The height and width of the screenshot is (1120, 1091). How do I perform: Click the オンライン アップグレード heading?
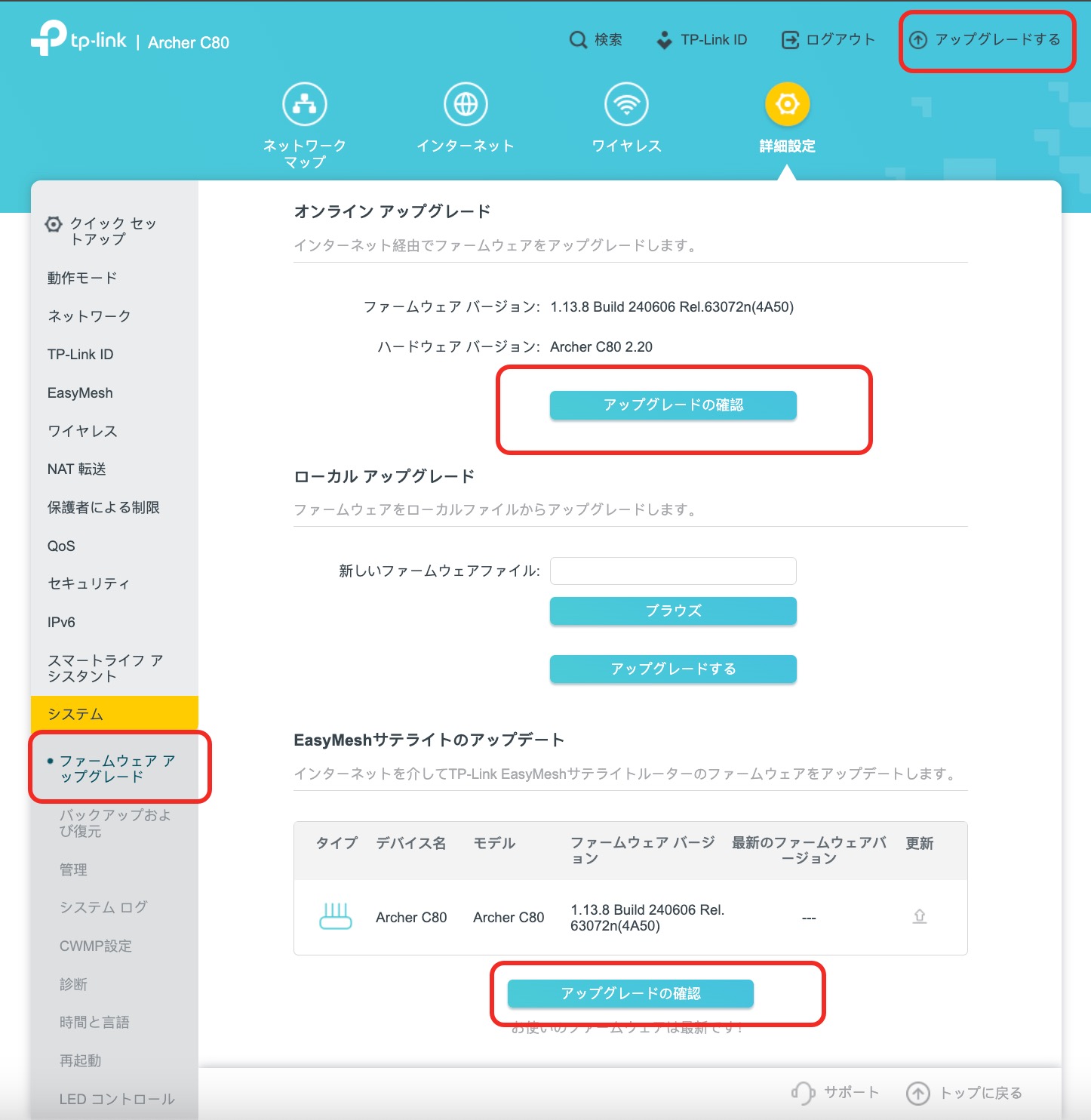[392, 211]
